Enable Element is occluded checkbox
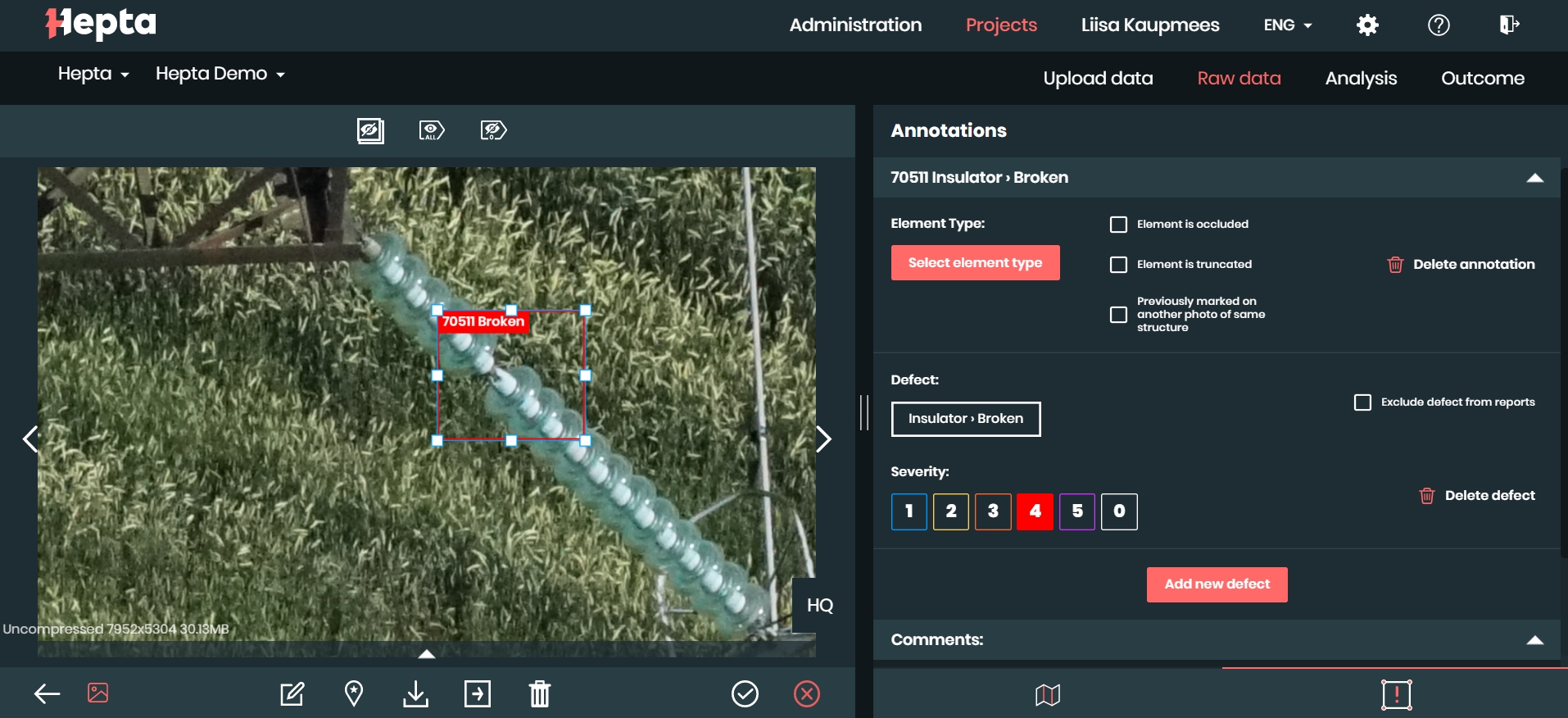This screenshot has width=1568, height=718. pos(1118,225)
